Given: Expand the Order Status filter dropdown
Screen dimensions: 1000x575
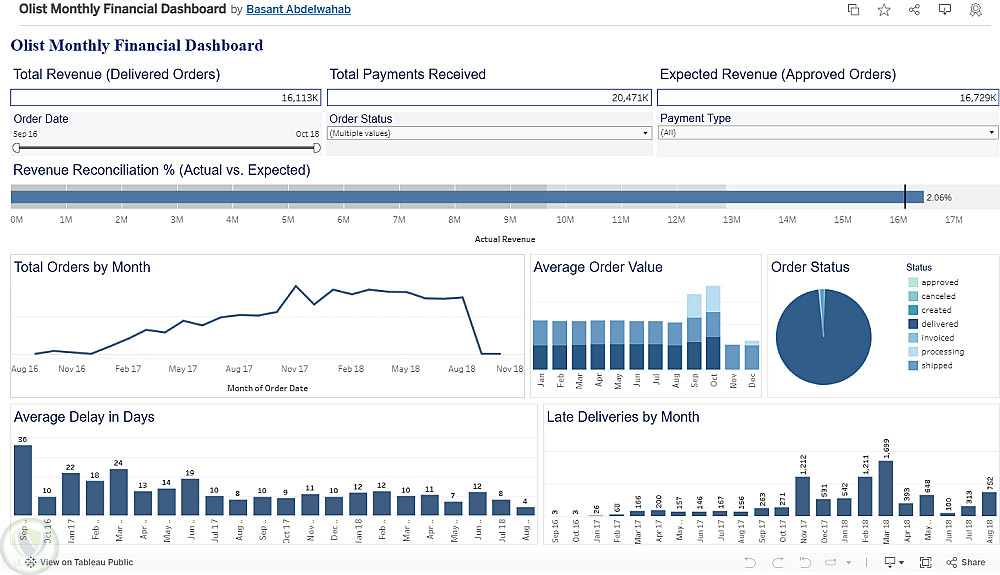Looking at the screenshot, I should 646,133.
